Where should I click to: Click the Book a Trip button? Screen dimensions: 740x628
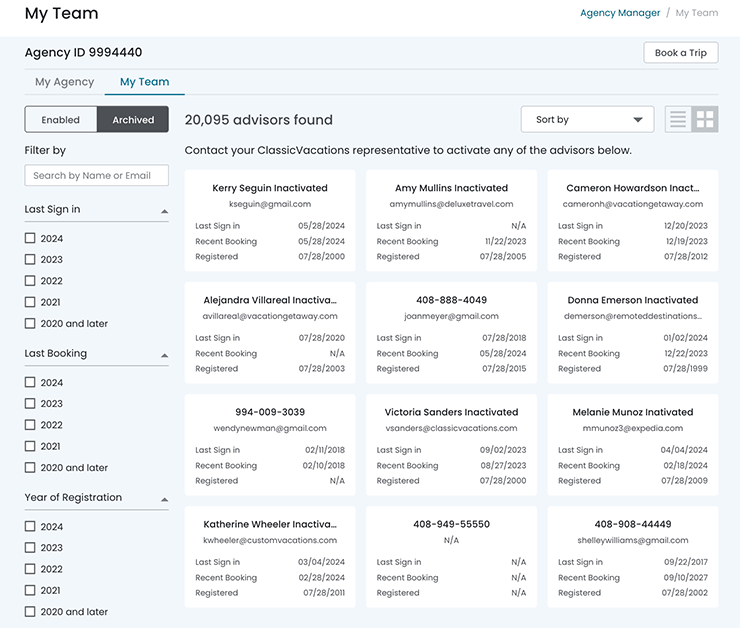[680, 53]
